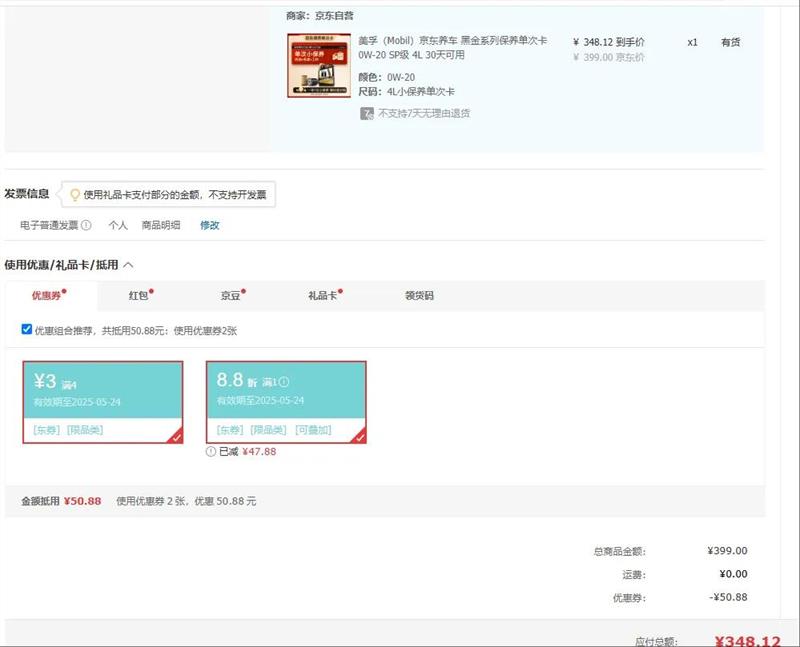
Task: Click the checkmark corner on ¥3 coupon
Action: (176, 436)
